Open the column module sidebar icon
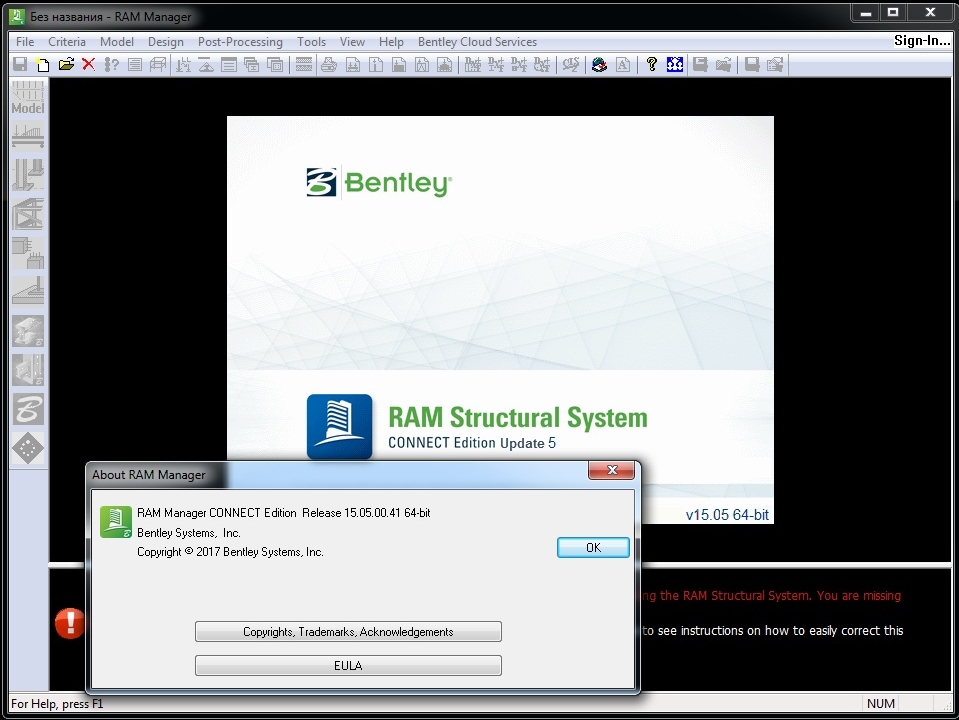 coord(28,175)
